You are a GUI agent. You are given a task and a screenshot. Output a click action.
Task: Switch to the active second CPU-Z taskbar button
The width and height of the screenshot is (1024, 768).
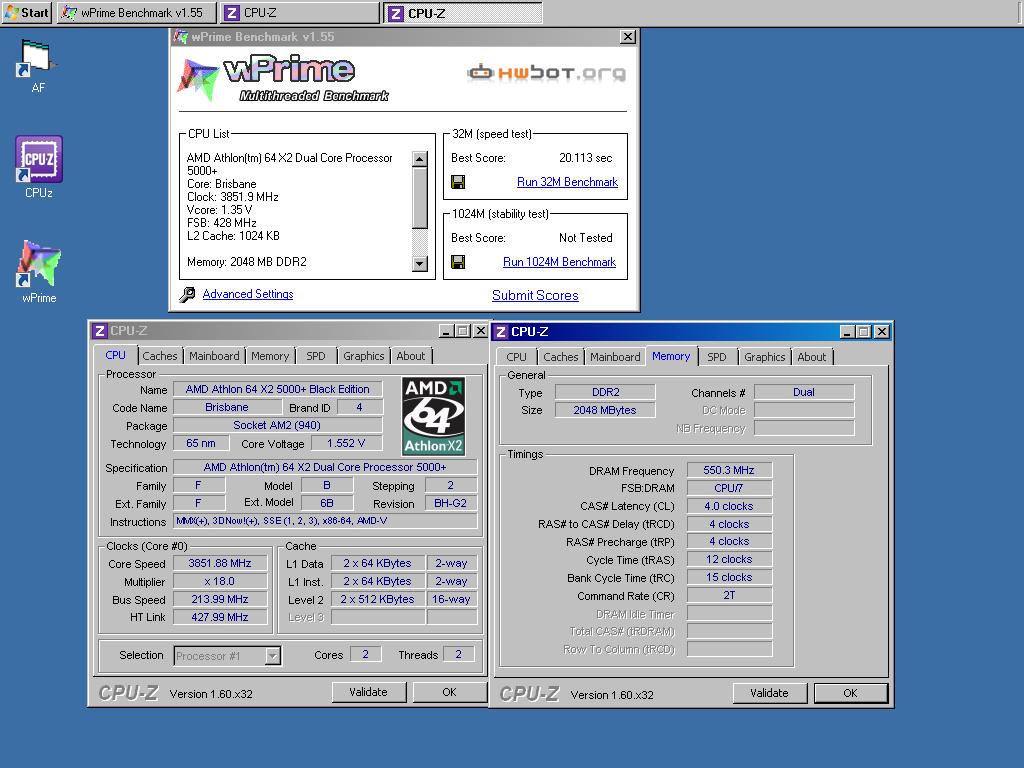(463, 12)
